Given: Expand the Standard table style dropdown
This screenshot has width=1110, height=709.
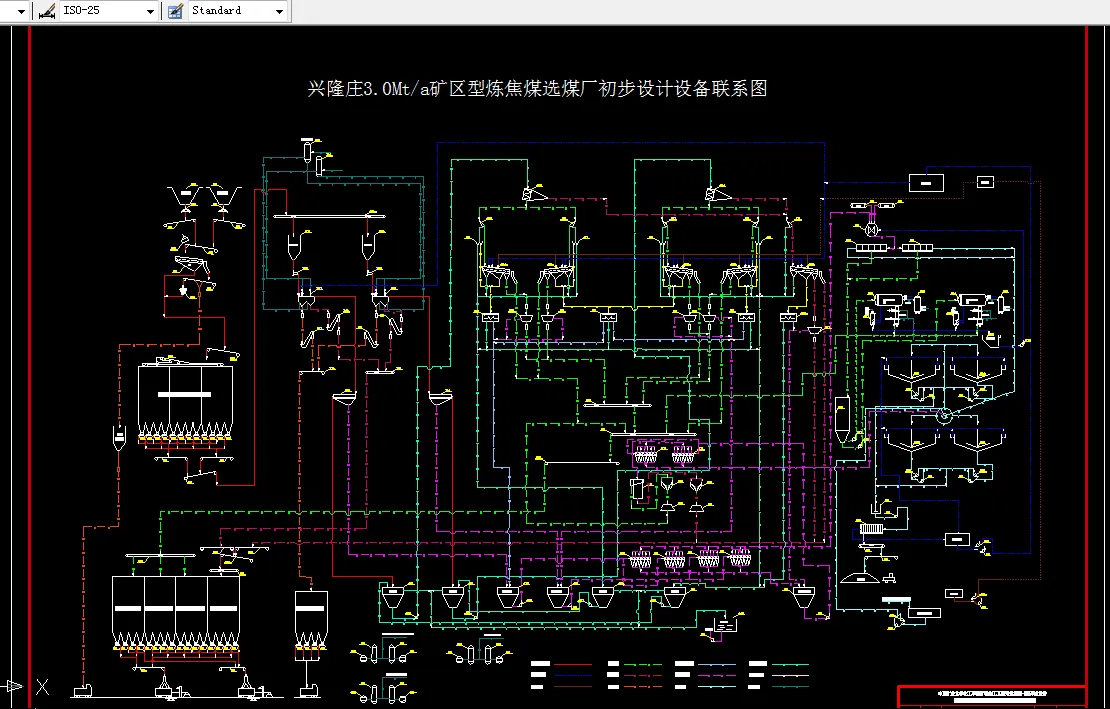Looking at the screenshot, I should [280, 11].
